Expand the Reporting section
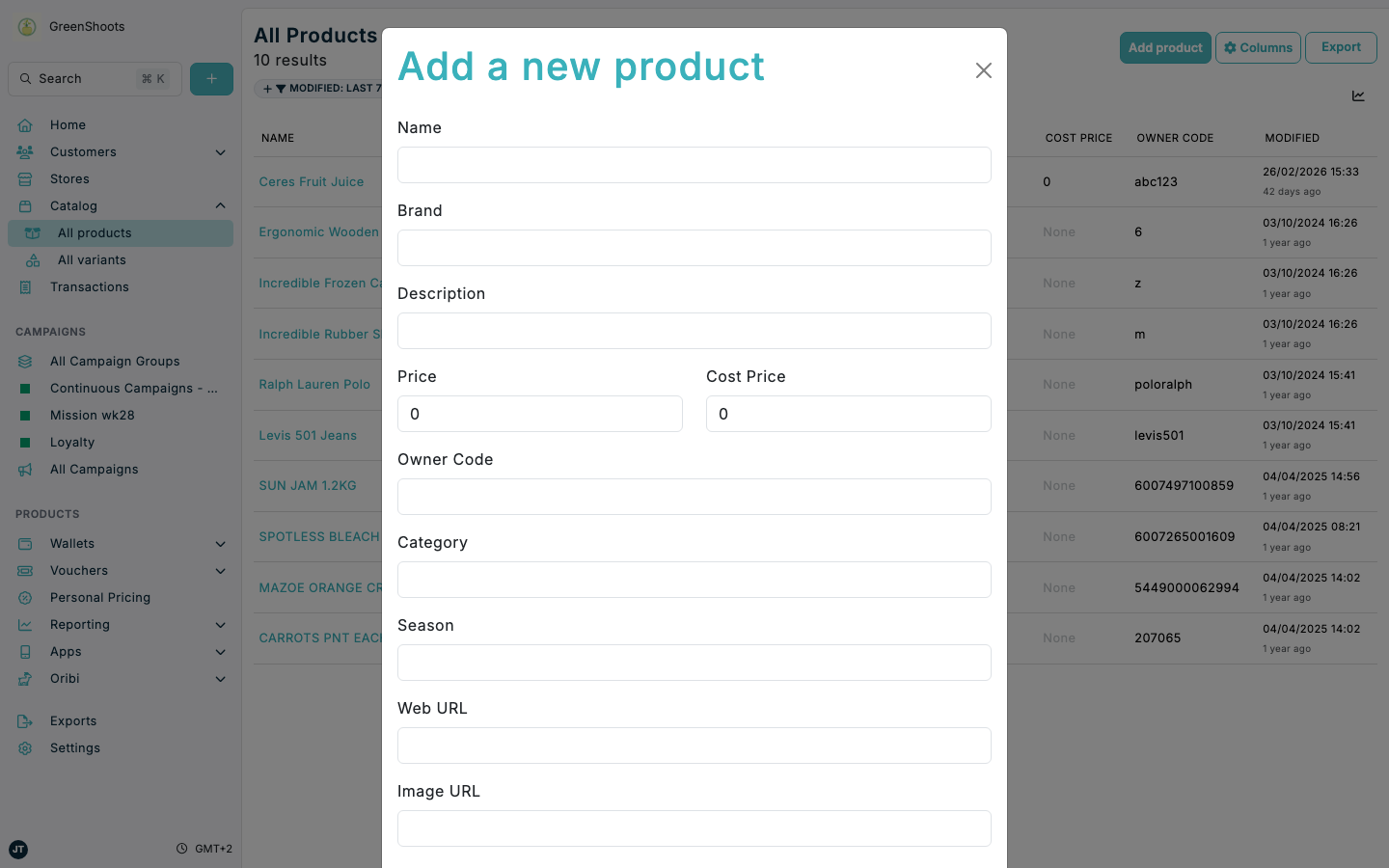 220,624
